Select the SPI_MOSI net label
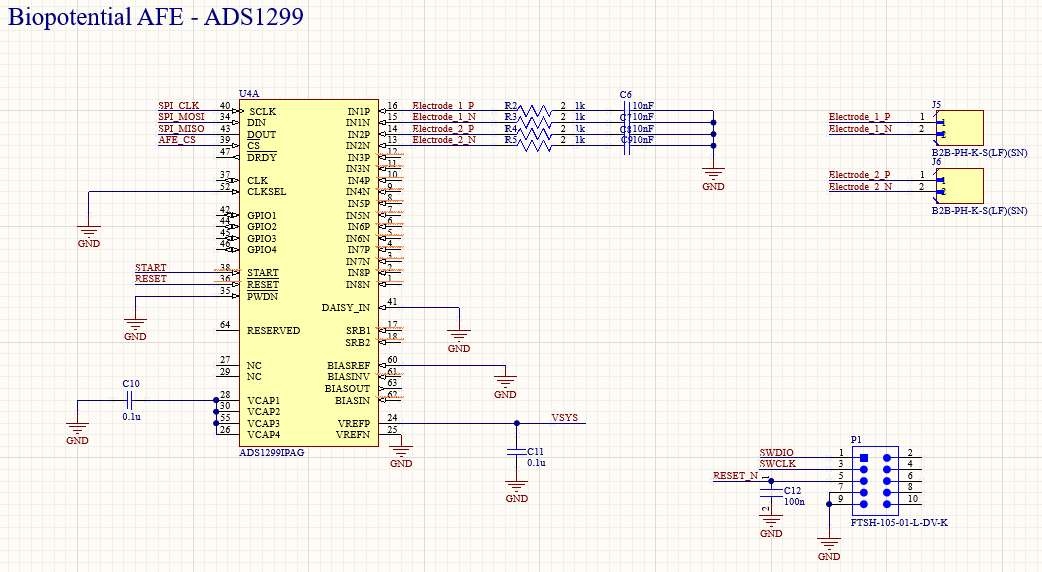 pyautogui.click(x=181, y=117)
